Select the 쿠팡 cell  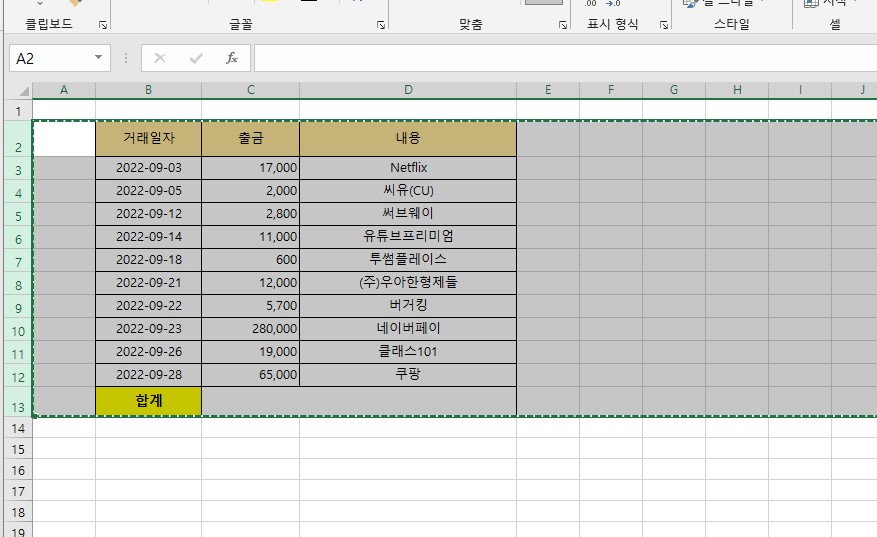pyautogui.click(x=408, y=375)
